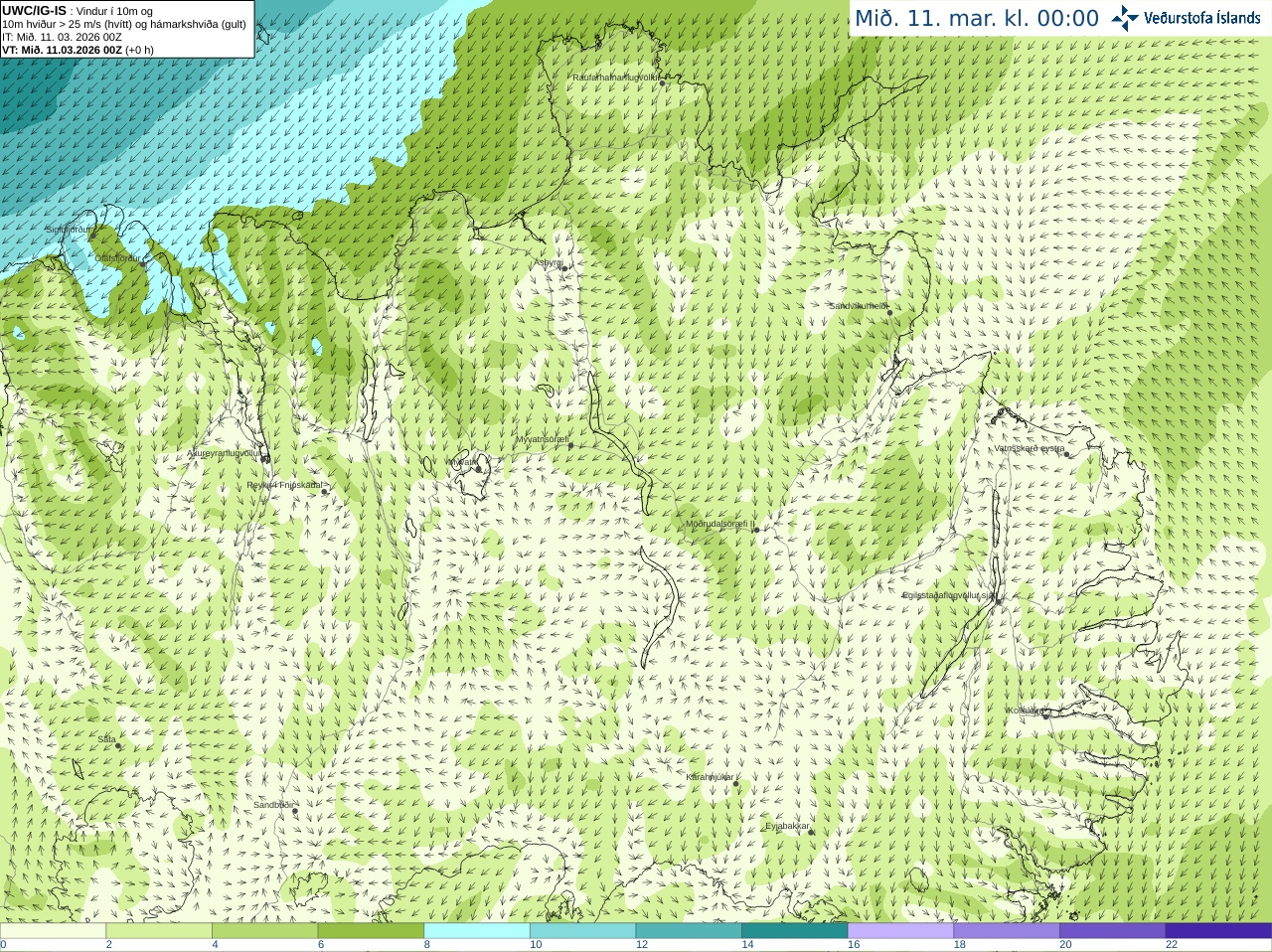Select the light green 2–4 m/s legend swatch
1272x952 pixels.
pos(159,931)
